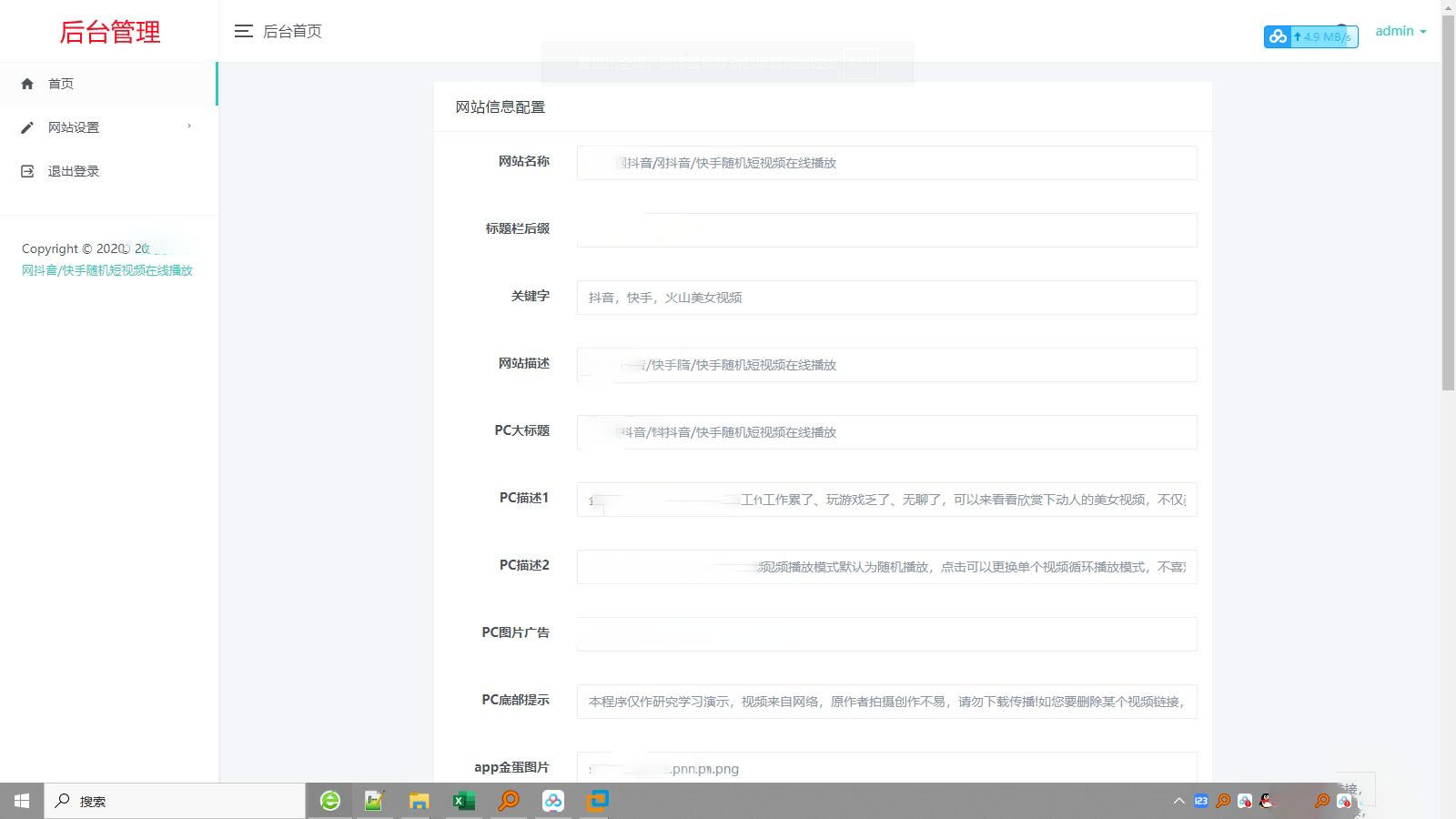Open the Windows Start menu
Viewport: 1456px width, 819px height.
coord(22,801)
